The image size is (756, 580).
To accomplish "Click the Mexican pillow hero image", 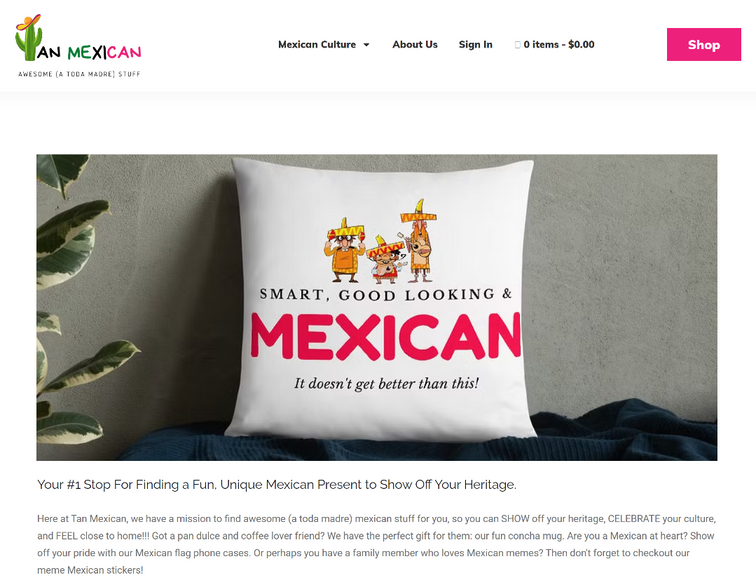I will (x=377, y=307).
